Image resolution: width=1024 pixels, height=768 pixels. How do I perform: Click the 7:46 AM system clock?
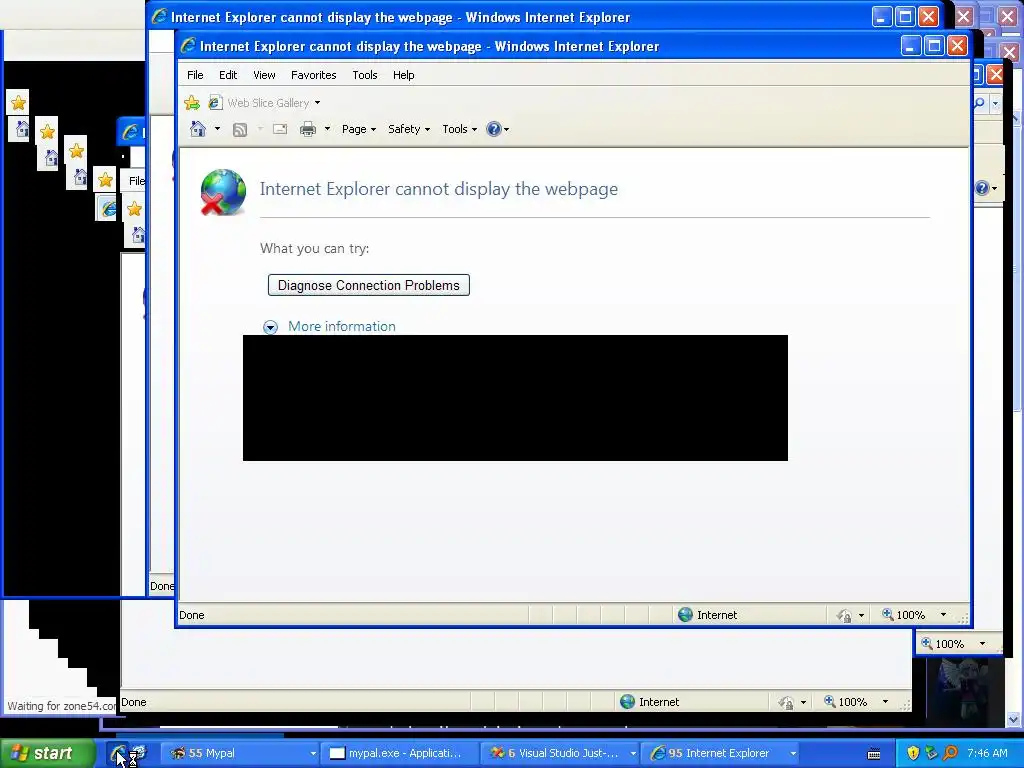(987, 753)
